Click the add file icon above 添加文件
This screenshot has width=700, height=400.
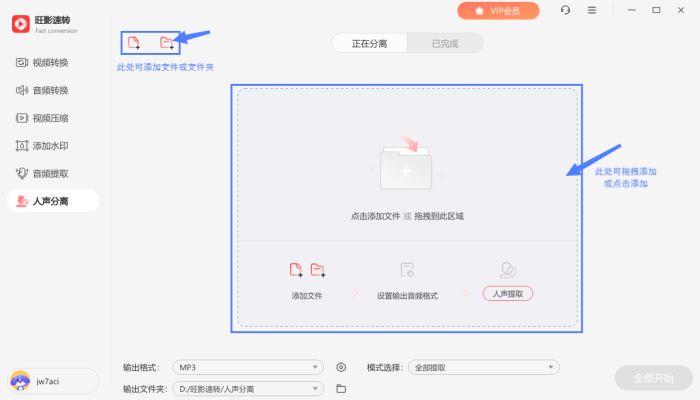pos(296,270)
